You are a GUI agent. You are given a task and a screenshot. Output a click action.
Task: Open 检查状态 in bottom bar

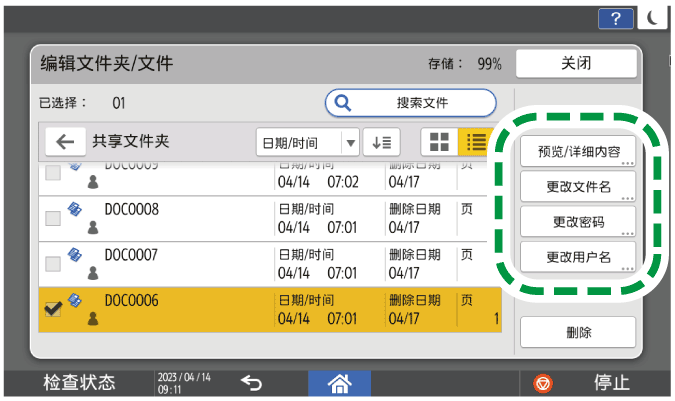click(77, 382)
